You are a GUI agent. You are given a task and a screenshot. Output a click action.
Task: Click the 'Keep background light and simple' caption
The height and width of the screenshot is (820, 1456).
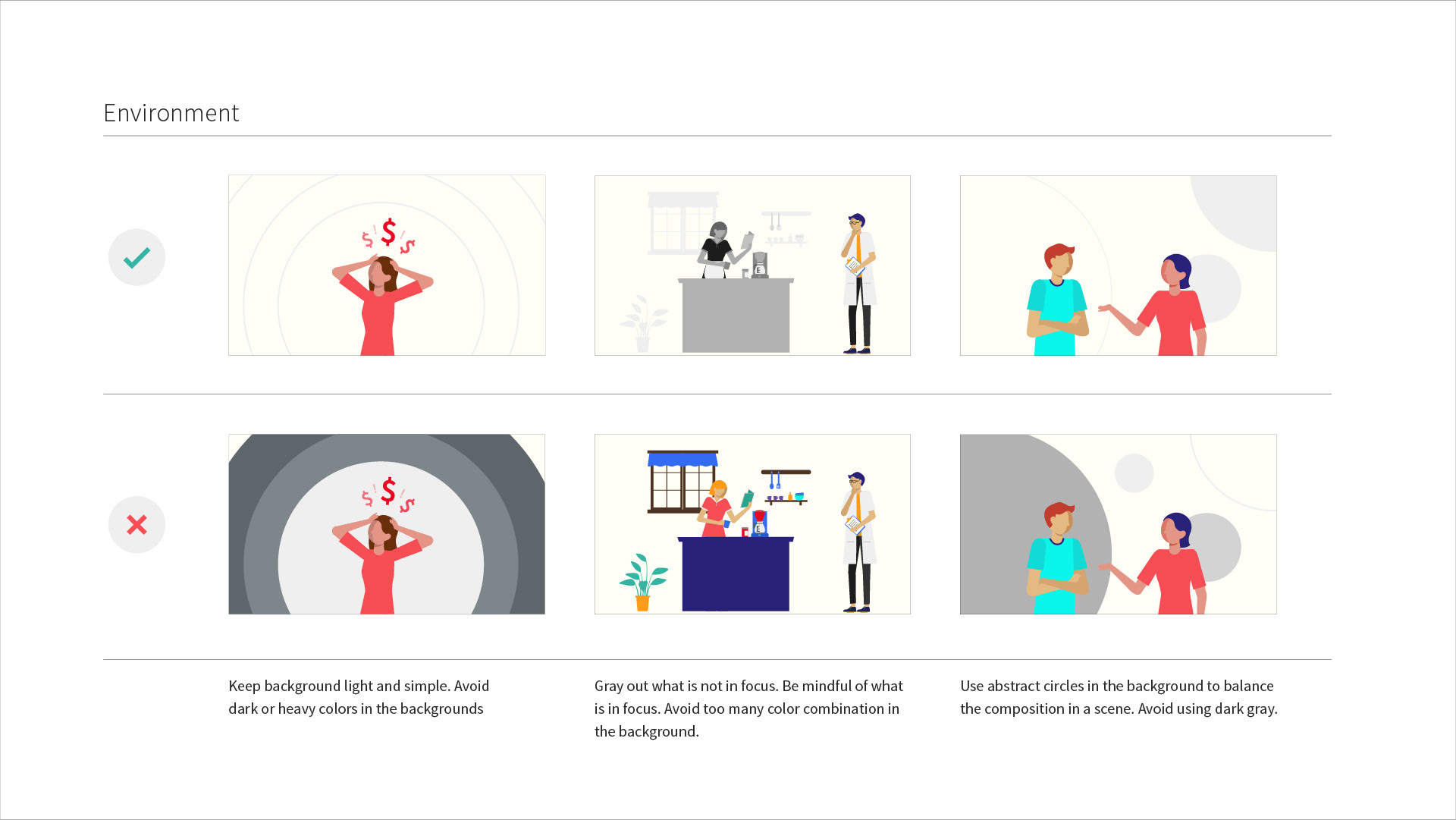click(359, 697)
